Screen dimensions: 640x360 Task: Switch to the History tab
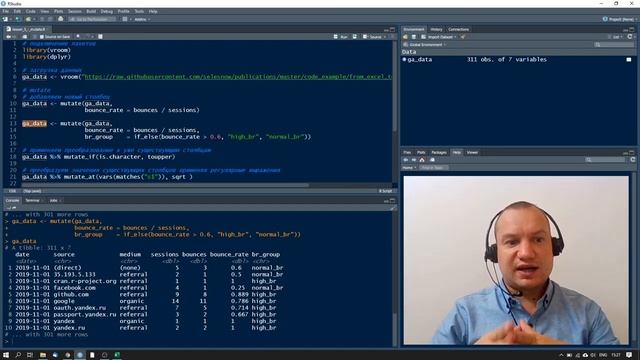(x=436, y=29)
